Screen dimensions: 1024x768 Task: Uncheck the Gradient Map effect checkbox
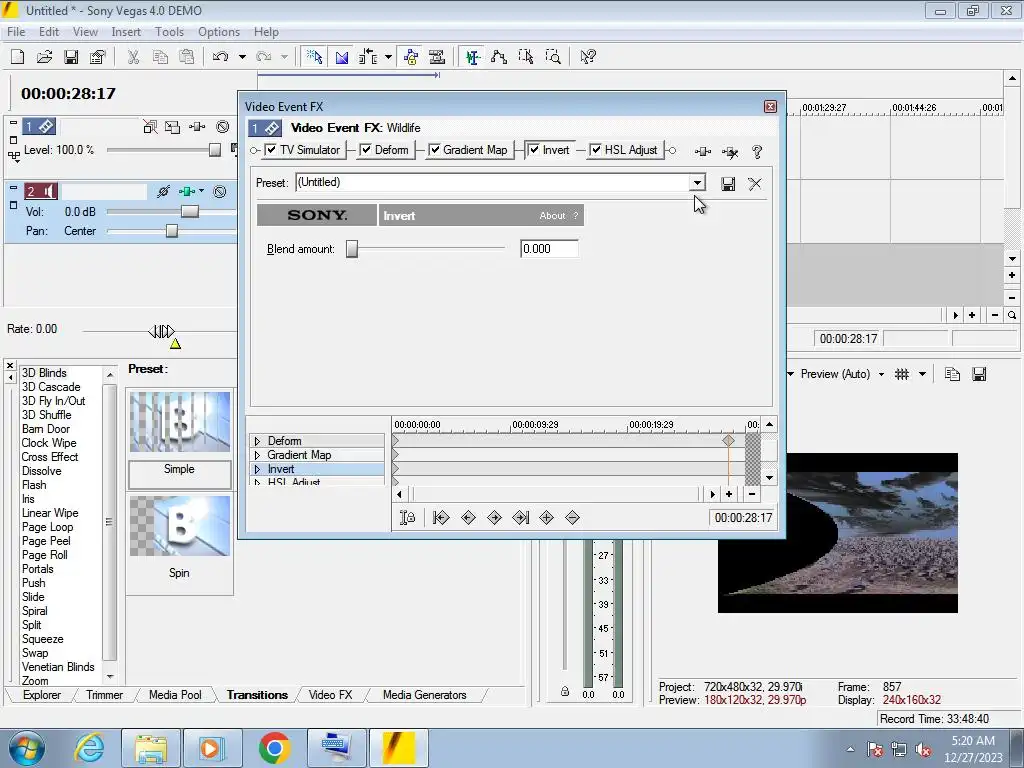[434, 150]
